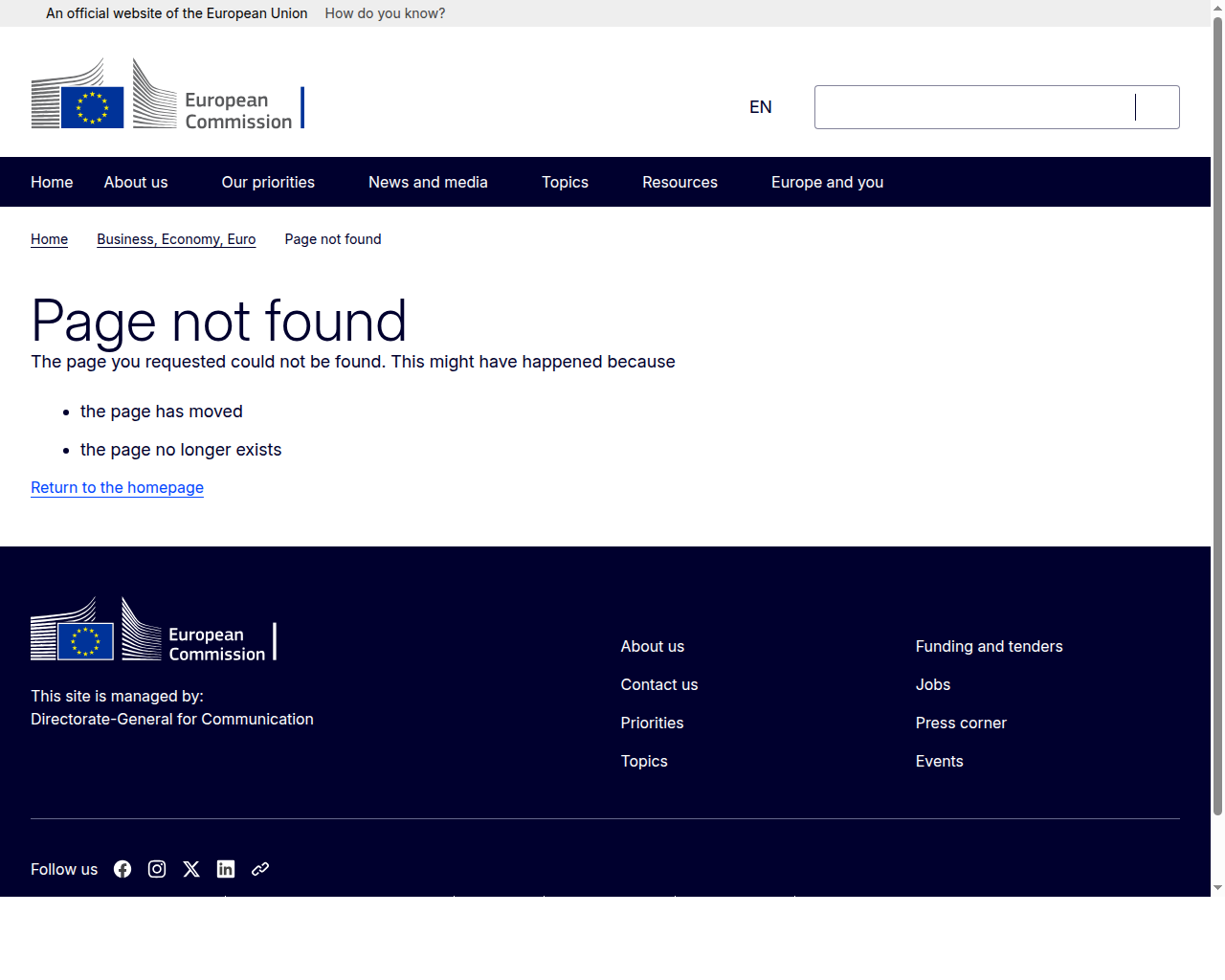Image resolution: width=1225 pixels, height=980 pixels.
Task: Open Funding and tenders footer link
Action: tap(989, 646)
